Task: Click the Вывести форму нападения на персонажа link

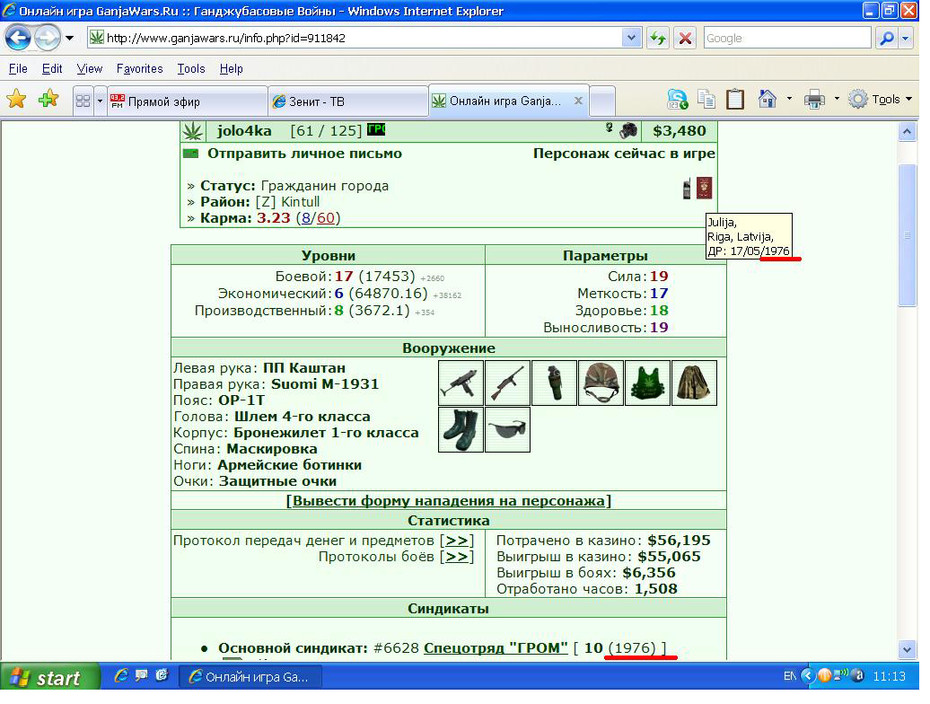Action: click(448, 501)
